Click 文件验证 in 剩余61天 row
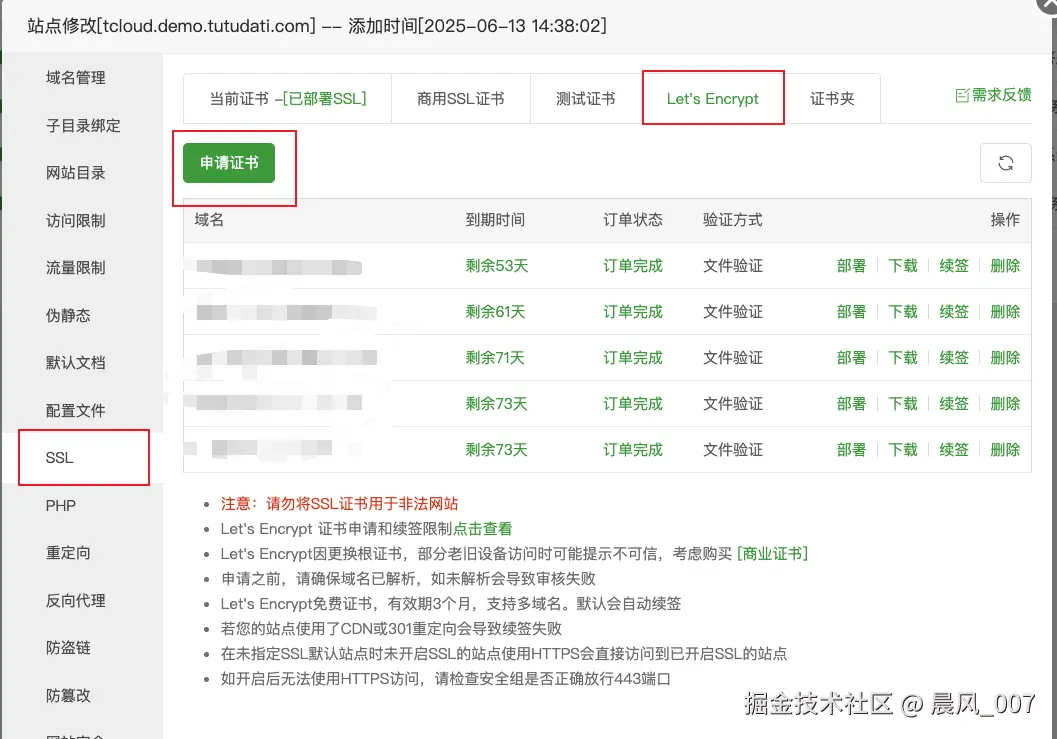This screenshot has width=1057, height=739. [733, 312]
